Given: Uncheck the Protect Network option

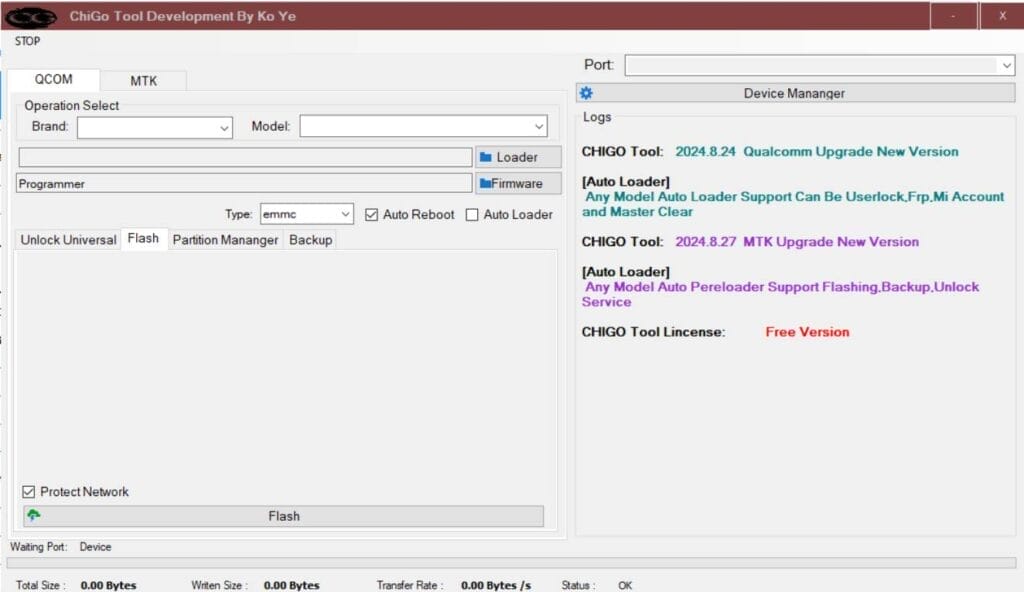Looking at the screenshot, I should 29,492.
